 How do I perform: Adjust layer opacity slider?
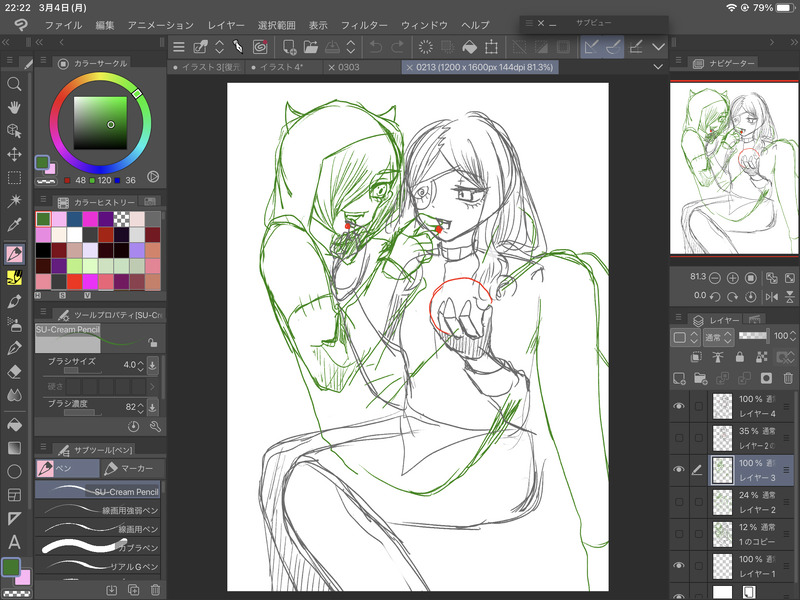pyautogui.click(x=753, y=335)
